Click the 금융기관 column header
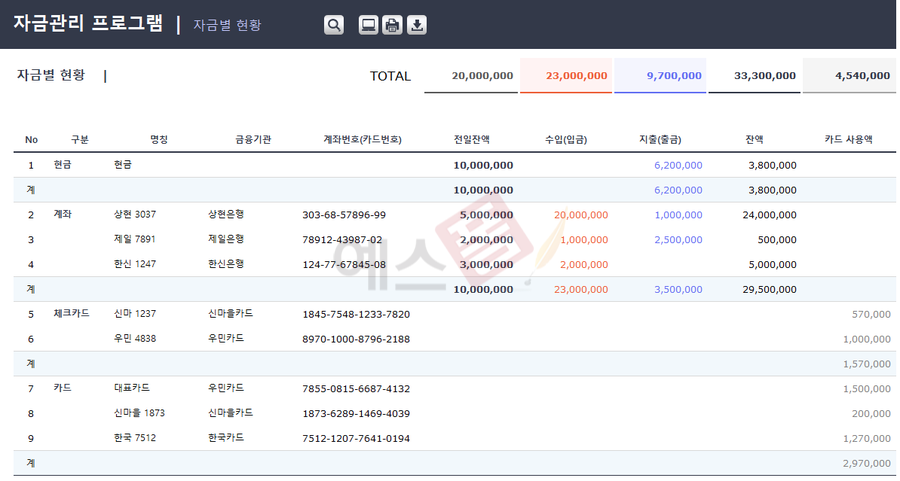Screen dimensions: 900x481 point(253,139)
